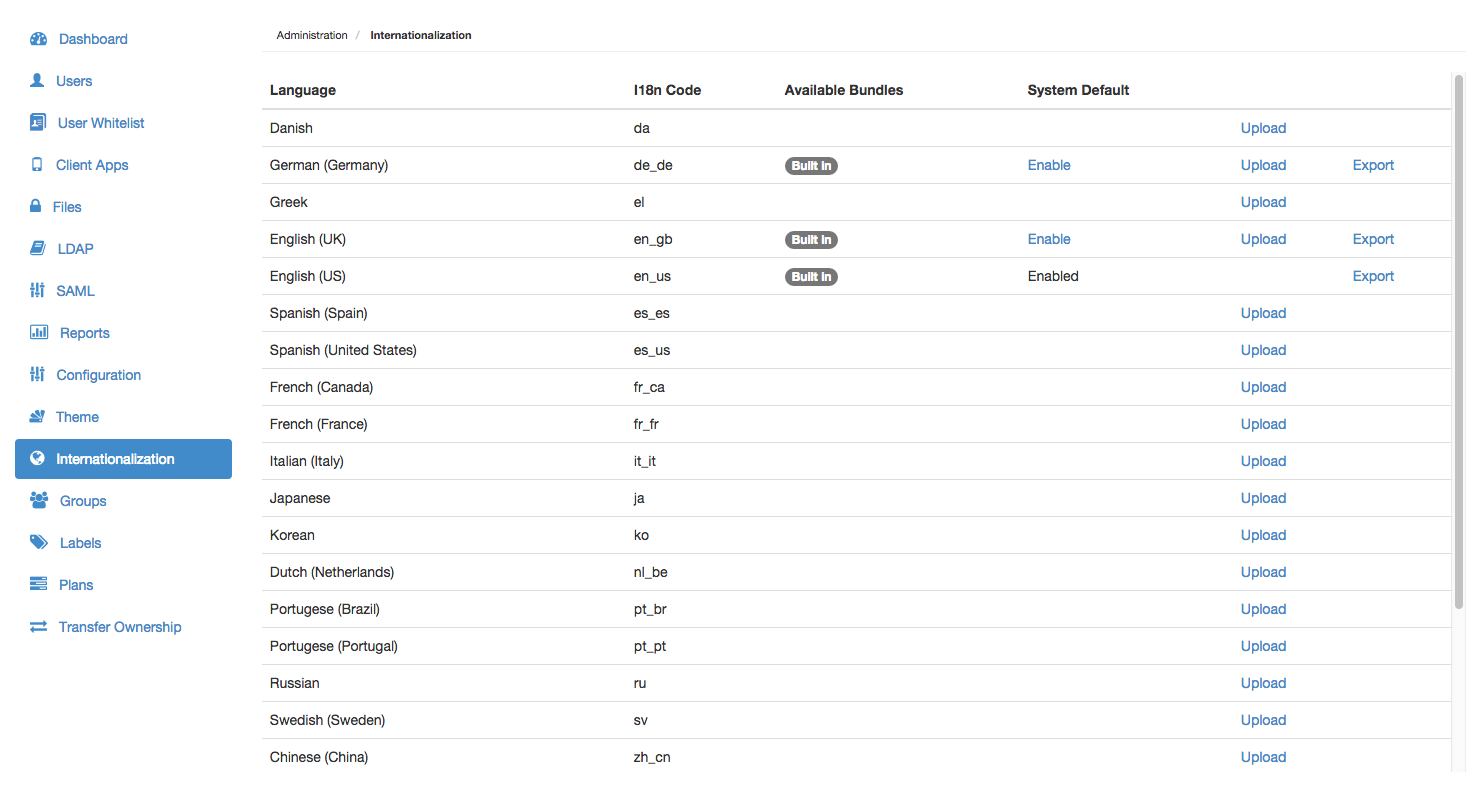Click the Users person icon
The width and height of the screenshot is (1481, 796).
(x=38, y=81)
